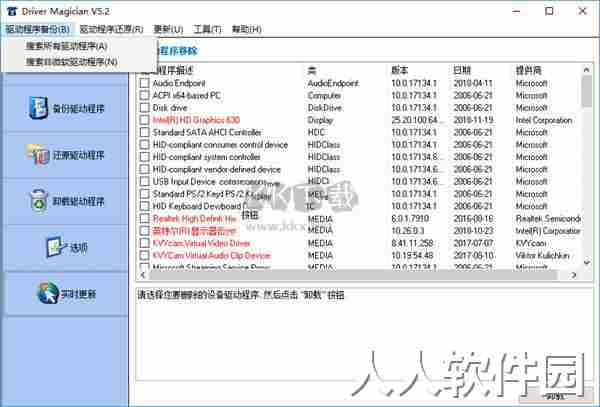
Task: Click the Intel Corporation provider cell
Action: [544, 120]
